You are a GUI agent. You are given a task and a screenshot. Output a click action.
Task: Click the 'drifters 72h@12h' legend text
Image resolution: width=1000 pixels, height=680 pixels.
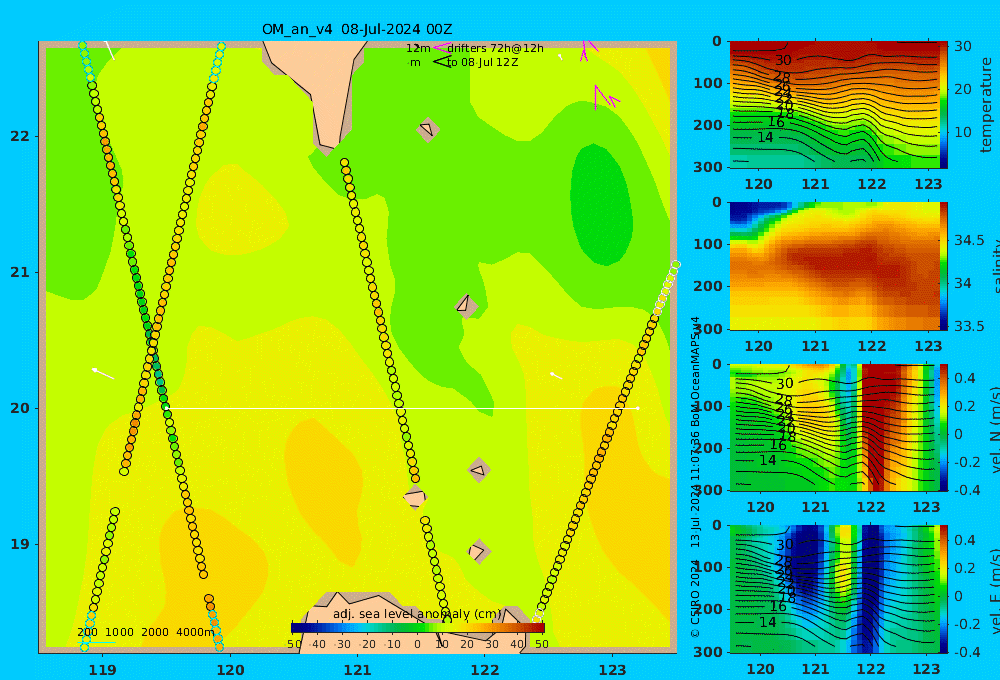[x=496, y=48]
